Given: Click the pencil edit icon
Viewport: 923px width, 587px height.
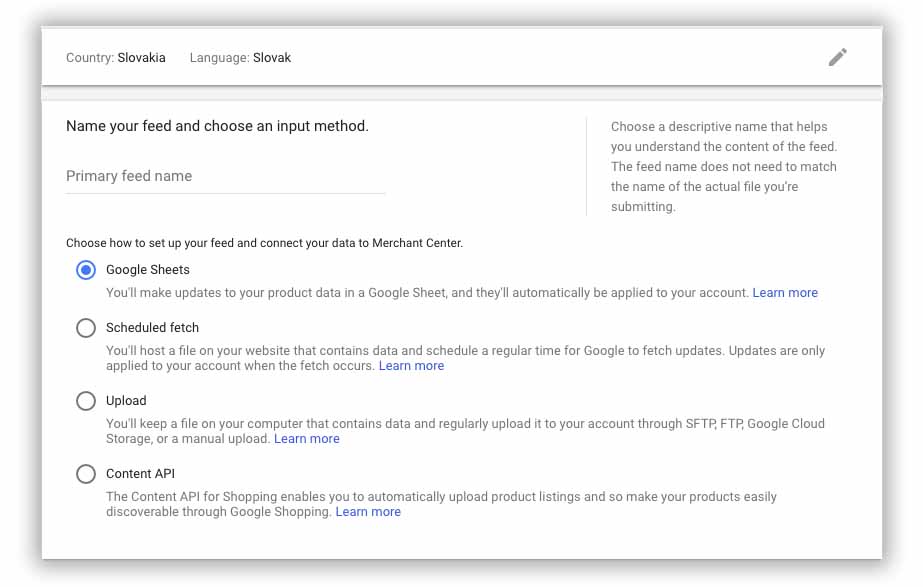Looking at the screenshot, I should click(838, 57).
